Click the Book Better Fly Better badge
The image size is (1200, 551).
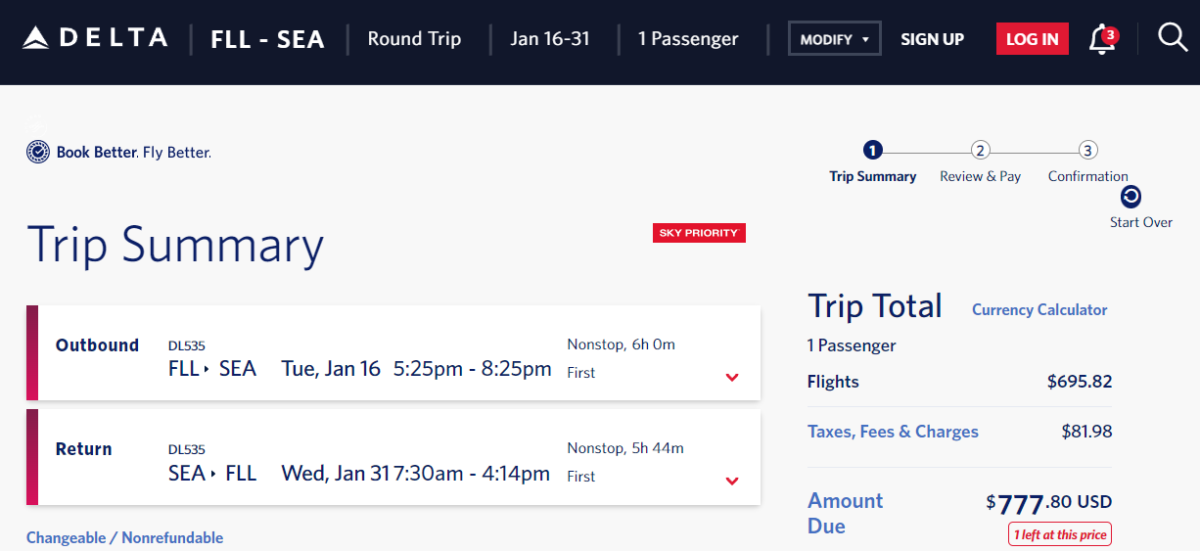coord(119,153)
